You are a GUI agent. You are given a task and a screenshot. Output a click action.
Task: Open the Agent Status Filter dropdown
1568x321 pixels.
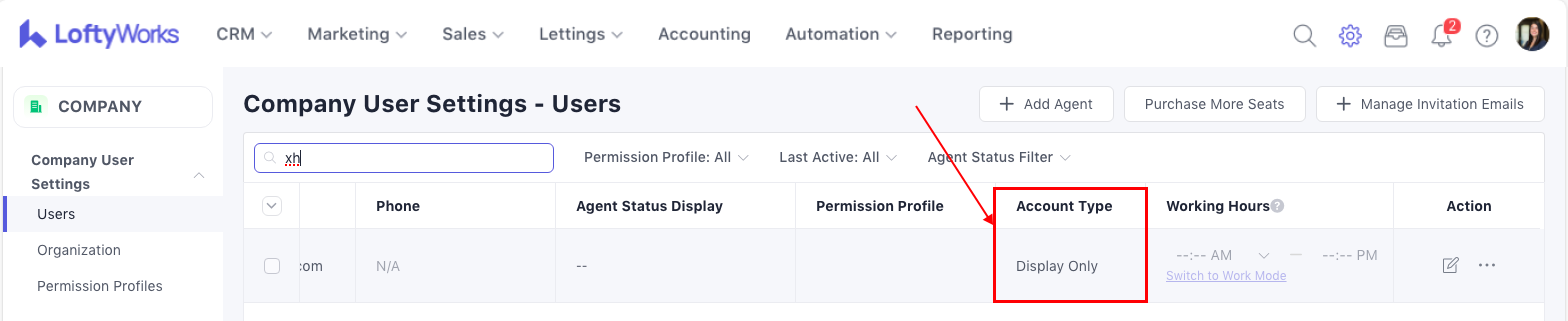(x=998, y=157)
